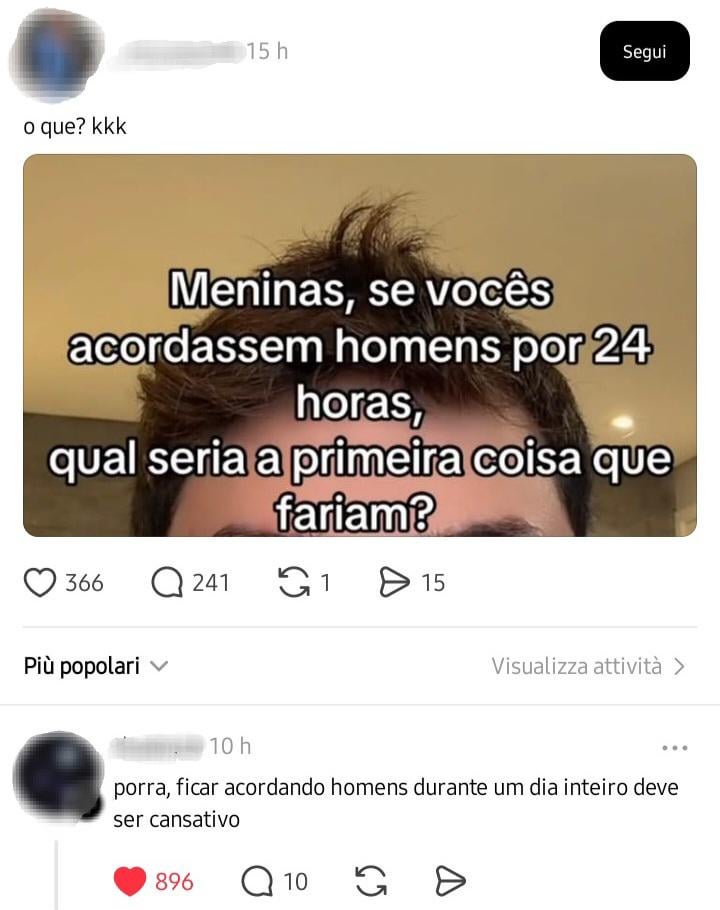Screen dimensions: 720x910
Task: Select the comment text about acordando homens
Action: 396,803
